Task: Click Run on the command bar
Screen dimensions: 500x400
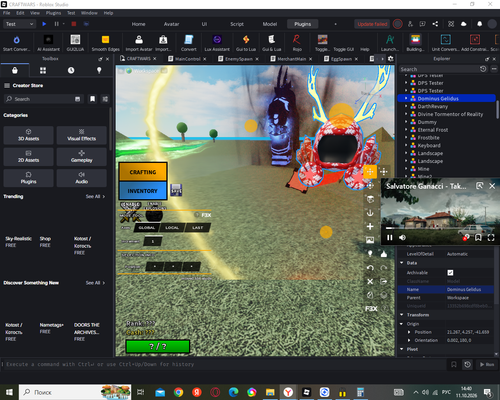Action: click(487, 364)
